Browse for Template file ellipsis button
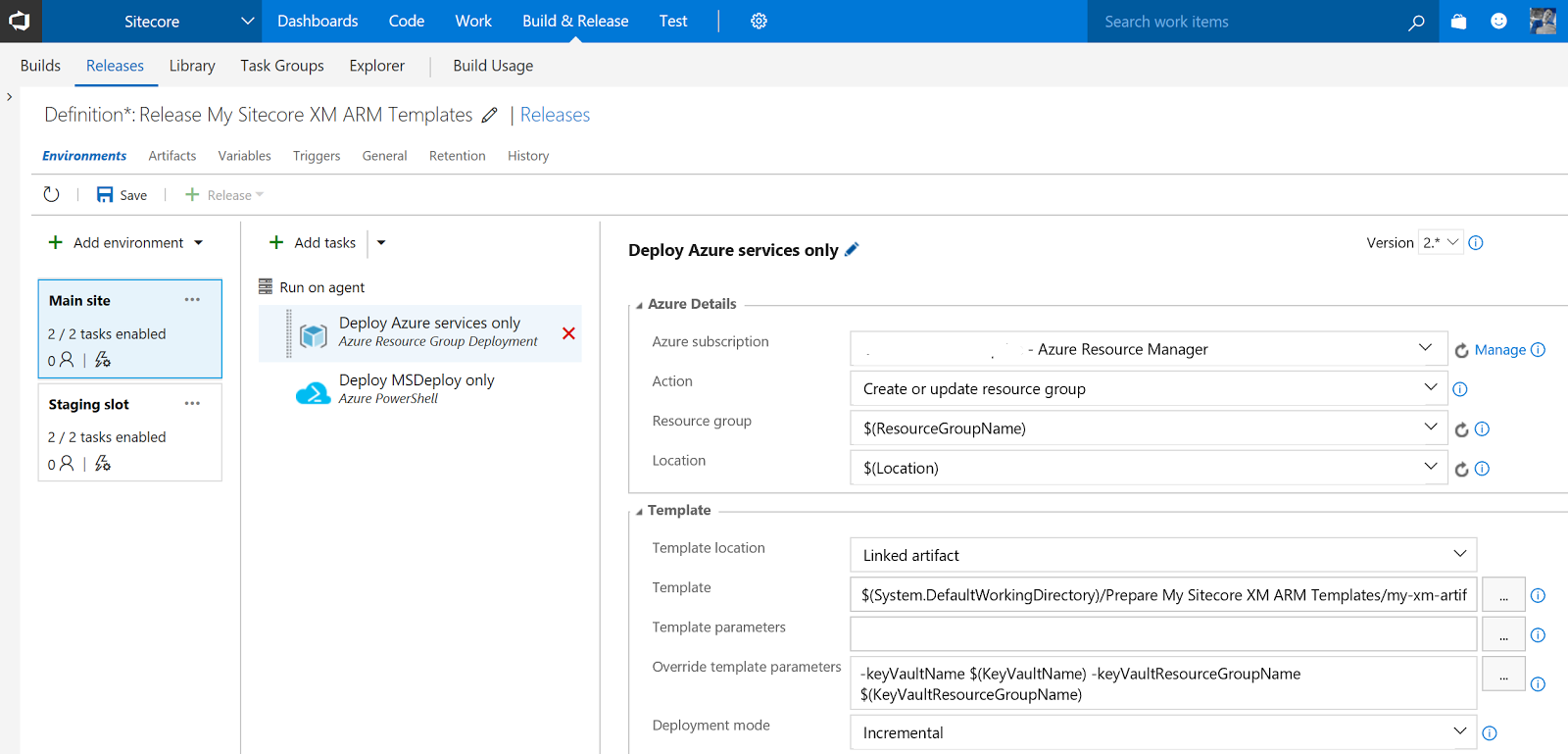The height and width of the screenshot is (754, 1568). tap(1503, 594)
